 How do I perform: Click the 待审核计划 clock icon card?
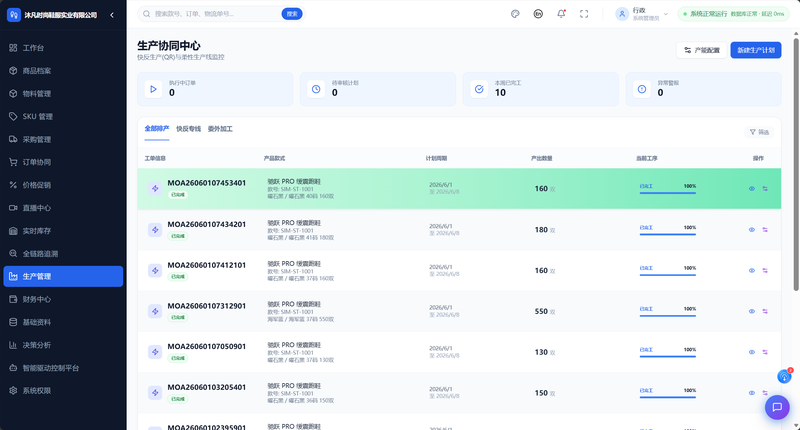pyautogui.click(x=316, y=89)
